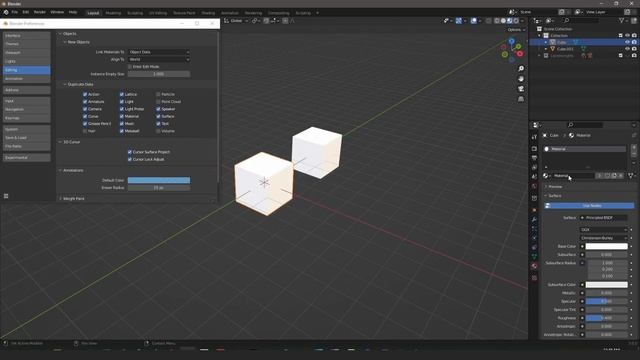Uncheck the Action duplicate data checkbox
The height and width of the screenshot is (360, 640).
tap(85, 94)
